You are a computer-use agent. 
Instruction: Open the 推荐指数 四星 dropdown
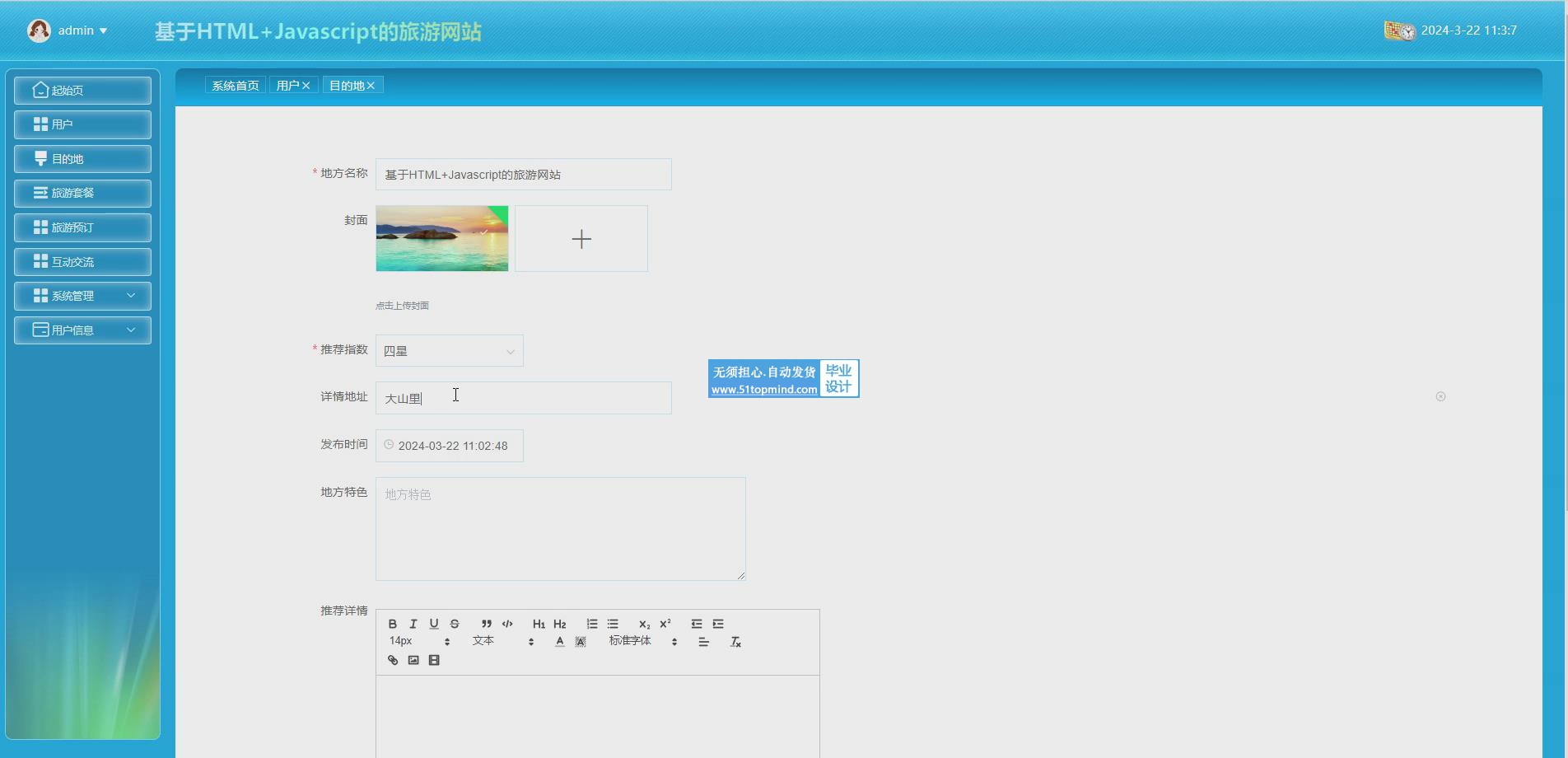click(x=450, y=351)
